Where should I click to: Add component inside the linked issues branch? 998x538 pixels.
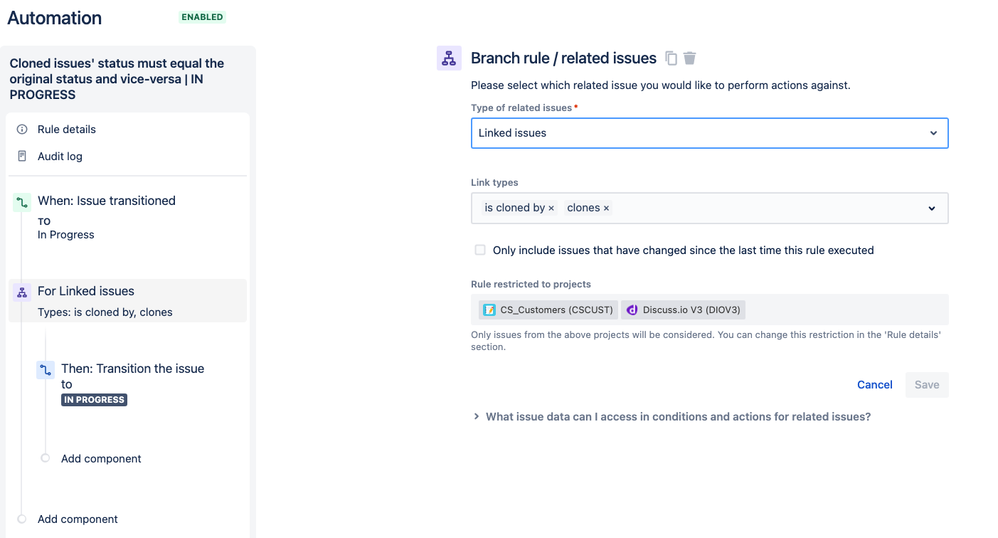100,459
